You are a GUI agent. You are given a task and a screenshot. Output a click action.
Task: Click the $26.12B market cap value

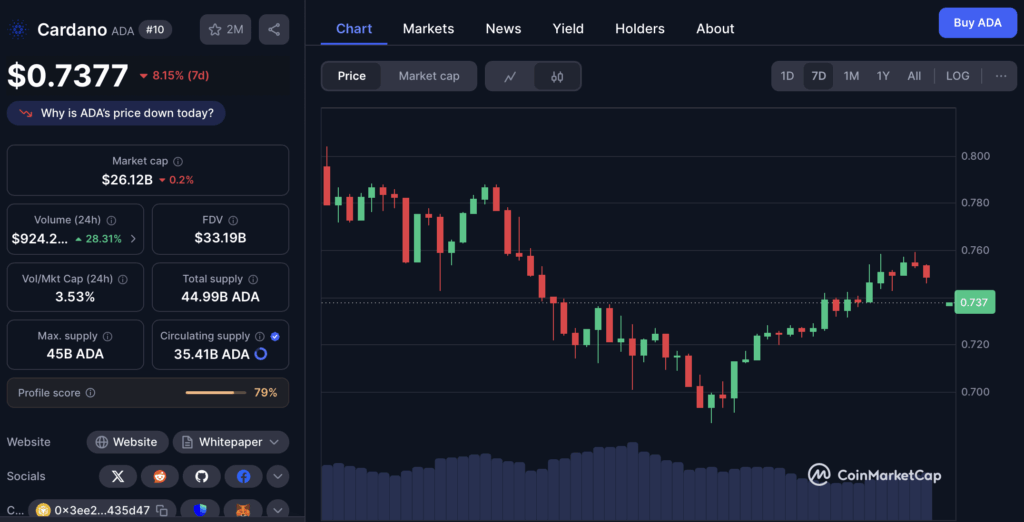coord(127,180)
